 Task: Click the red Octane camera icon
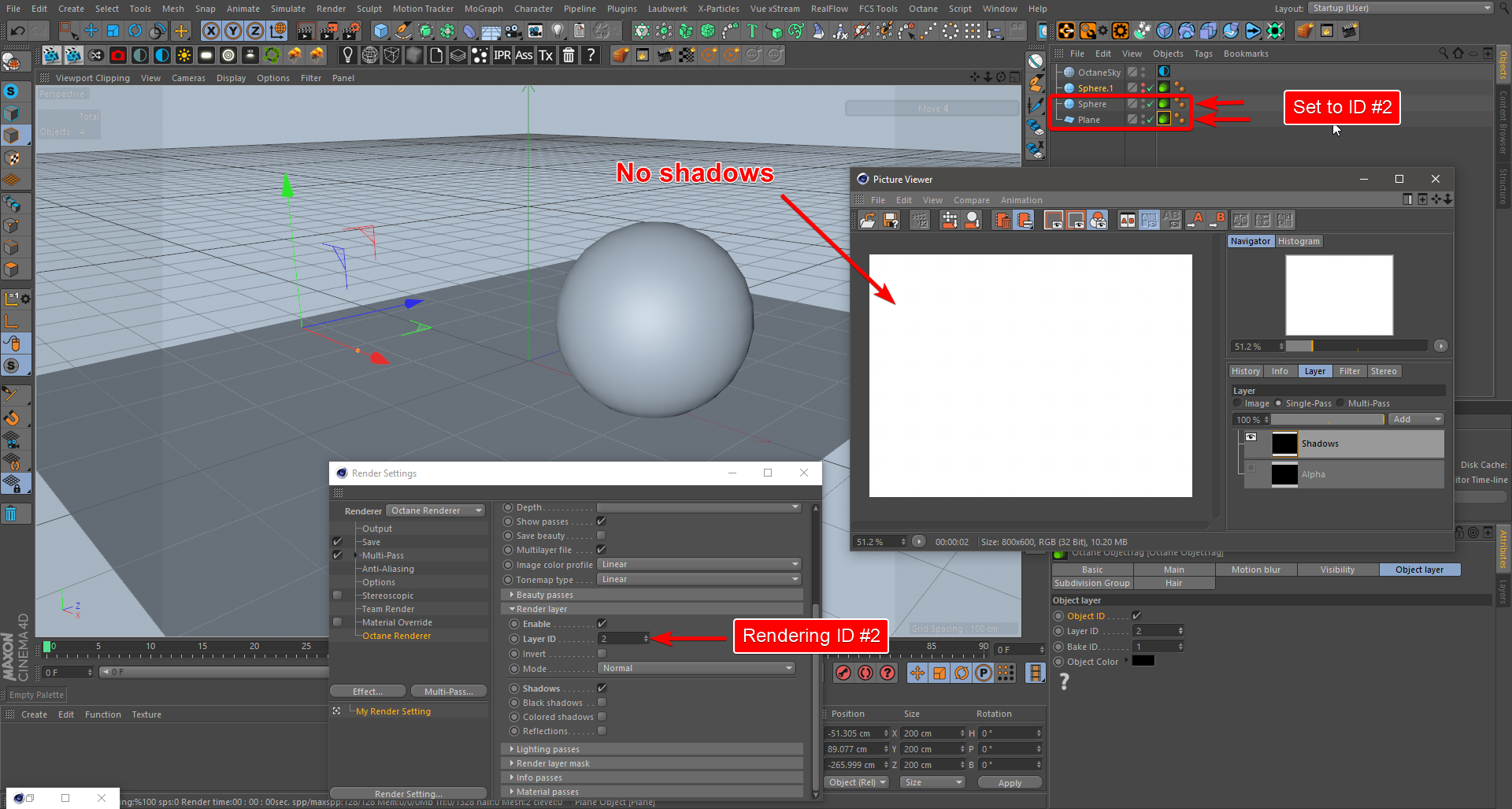(x=118, y=55)
